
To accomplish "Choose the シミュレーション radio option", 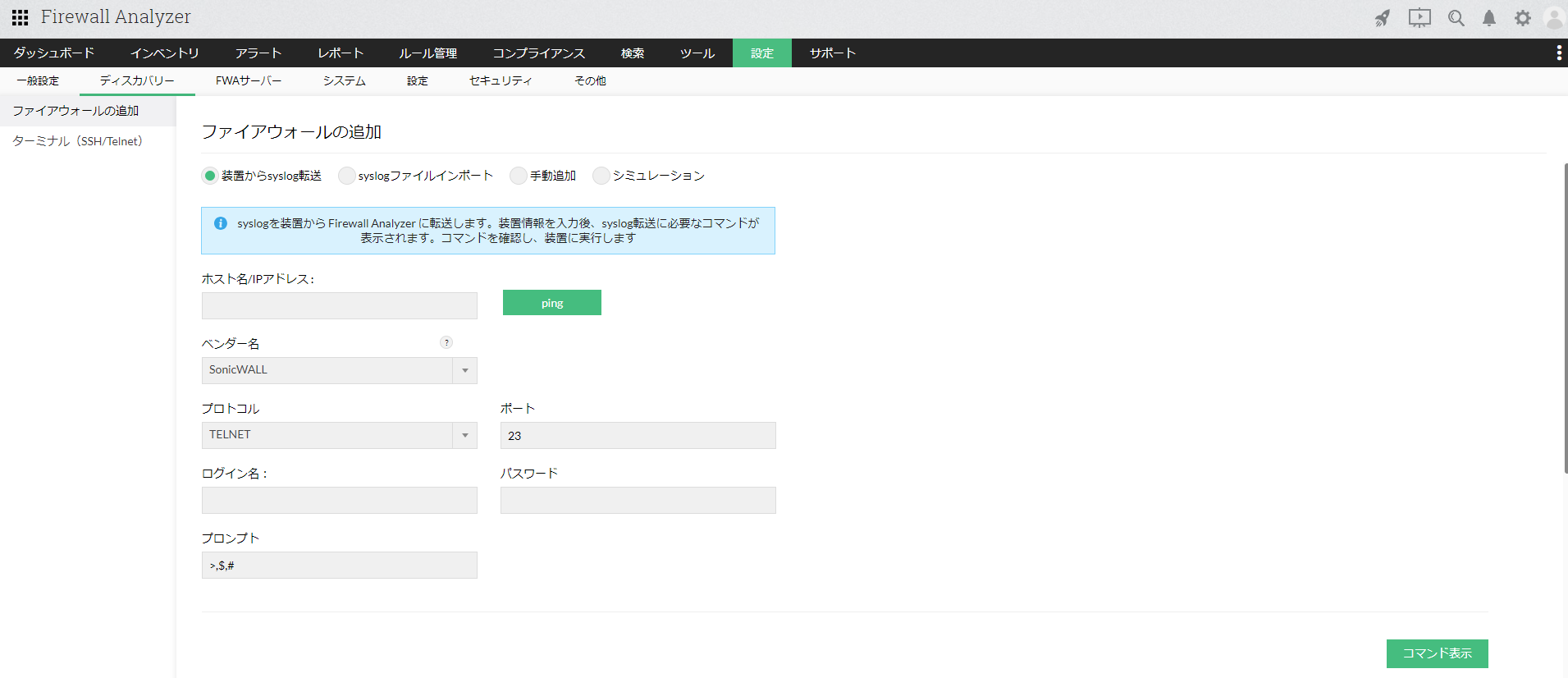I will [601, 176].
